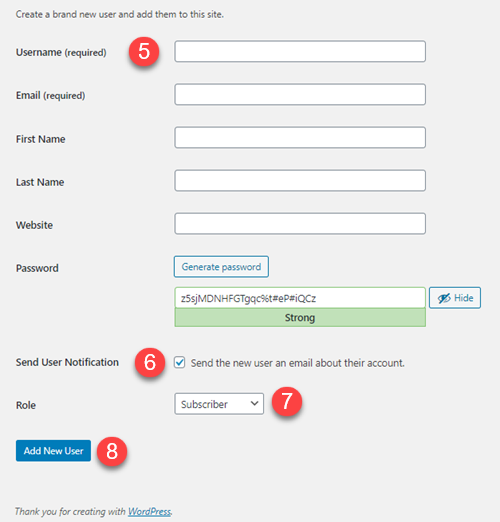This screenshot has height=522, width=500.
Task: Click the red step 7 marker
Action: click(287, 401)
